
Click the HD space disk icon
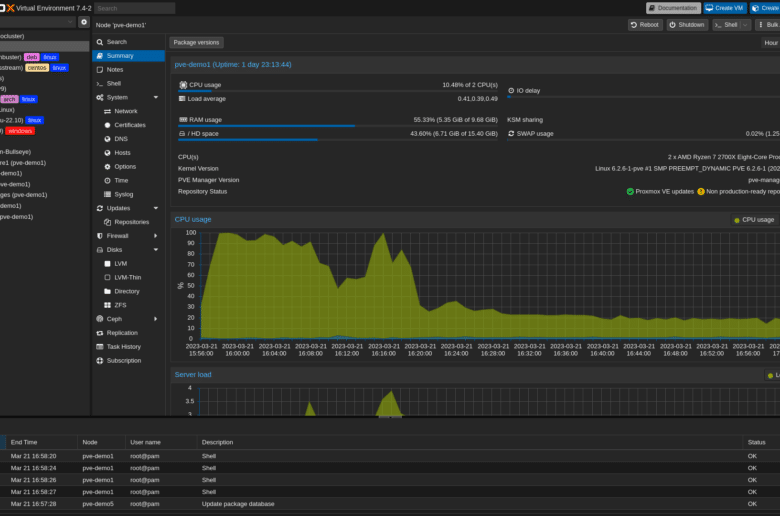click(x=182, y=134)
